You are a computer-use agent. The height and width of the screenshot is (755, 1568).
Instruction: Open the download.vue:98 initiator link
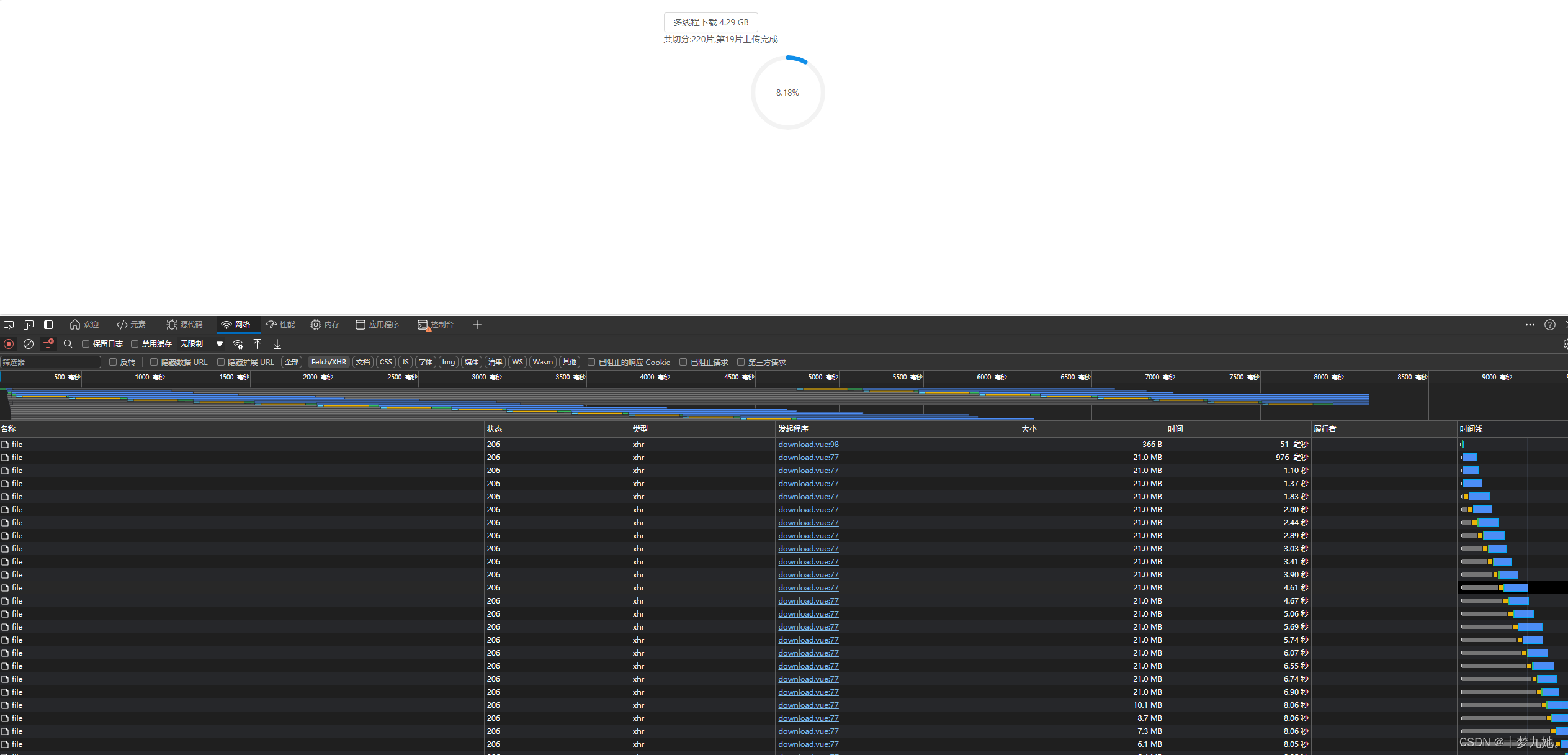pos(809,445)
